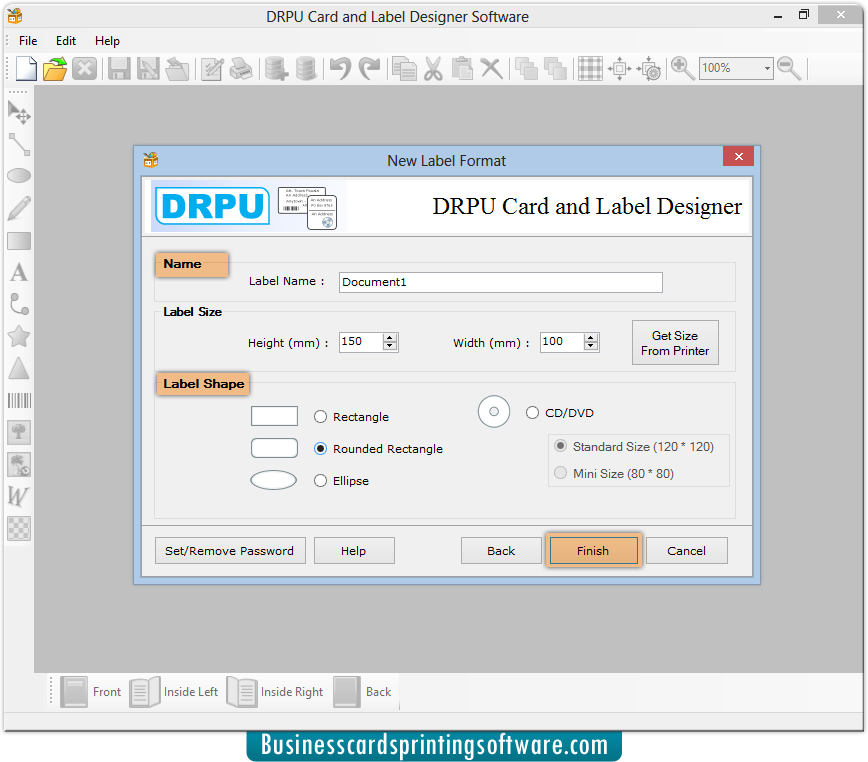The image size is (868, 762).
Task: Click the Set/Remove Password button
Action: [230, 551]
